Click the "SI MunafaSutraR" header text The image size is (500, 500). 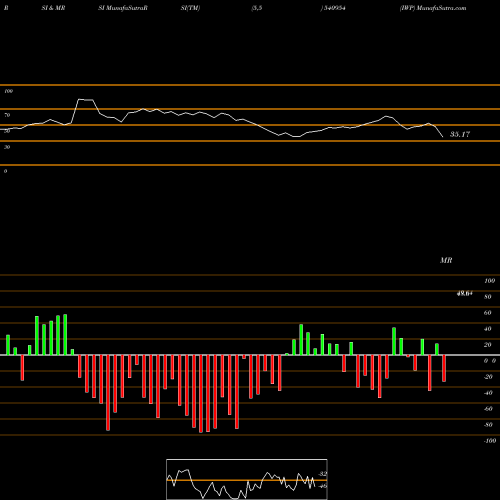click(123, 8)
